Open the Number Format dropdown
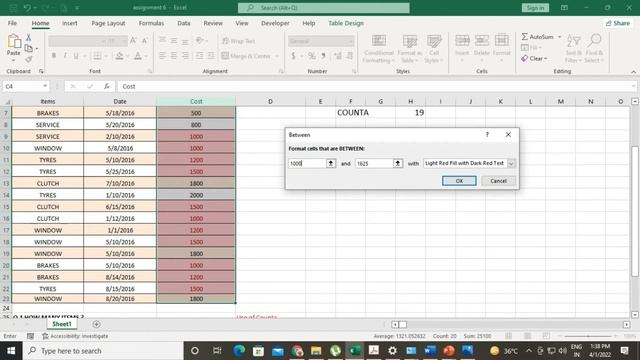Screen dimensions: 640x360 pyautogui.click(x=351, y=41)
